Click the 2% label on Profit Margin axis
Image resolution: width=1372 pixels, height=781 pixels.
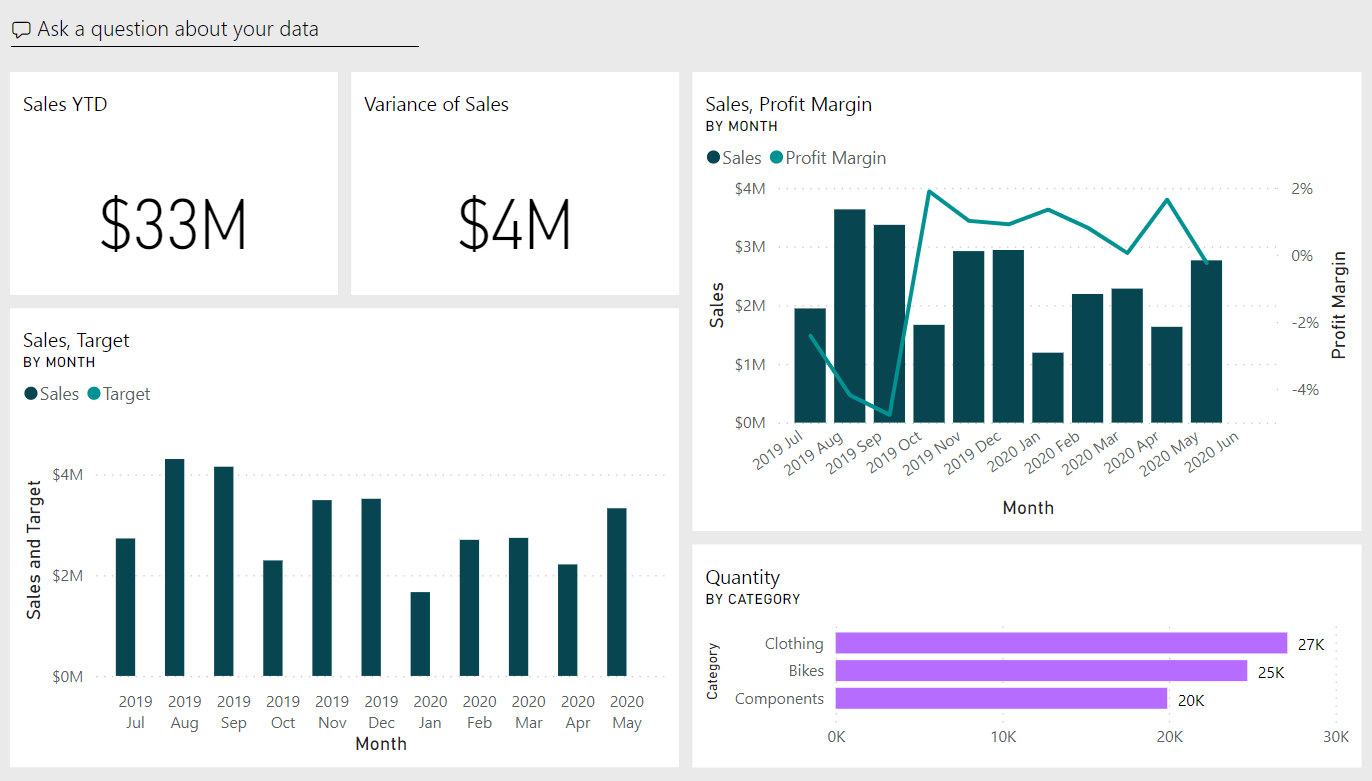pos(1302,188)
